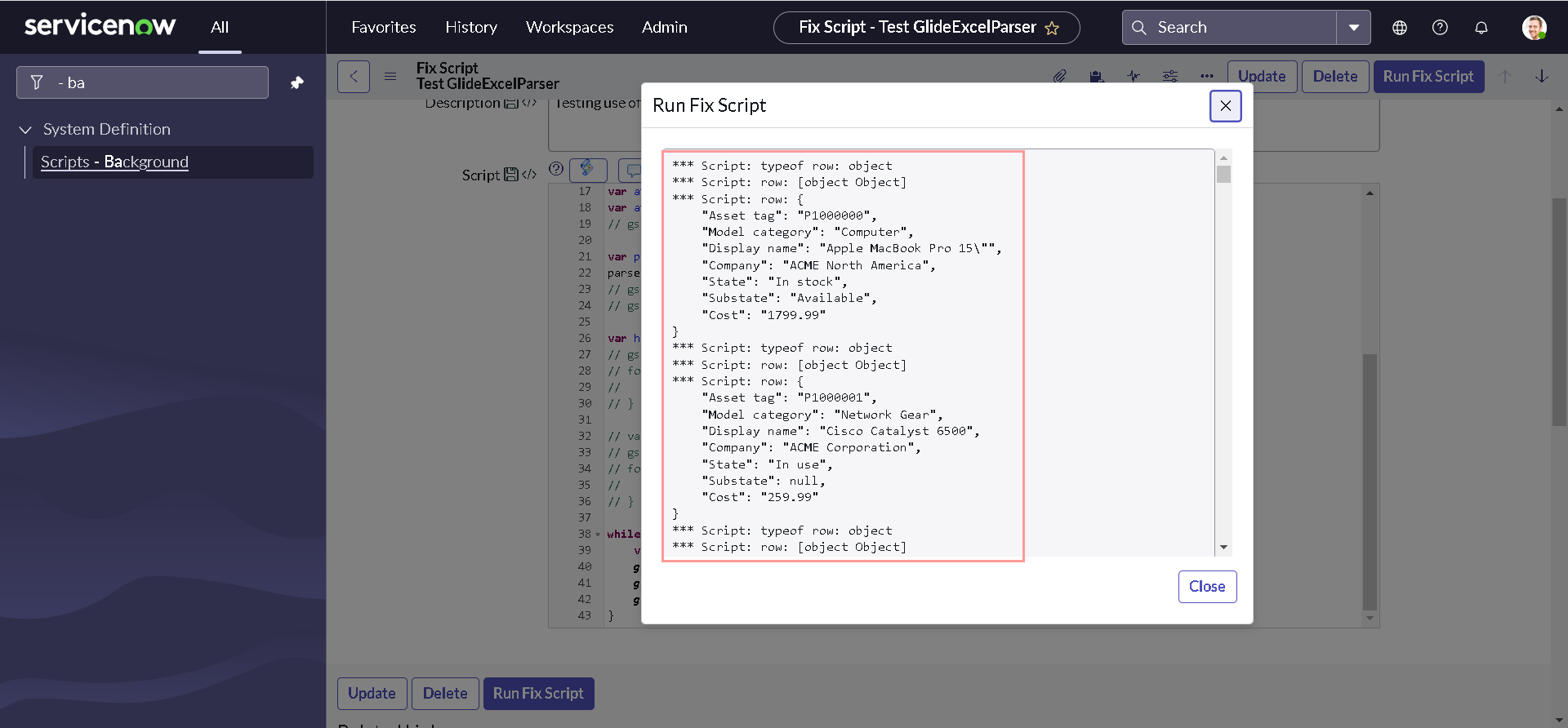The height and width of the screenshot is (728, 1568).
Task: Click the bottom Update button
Action: 372,694
